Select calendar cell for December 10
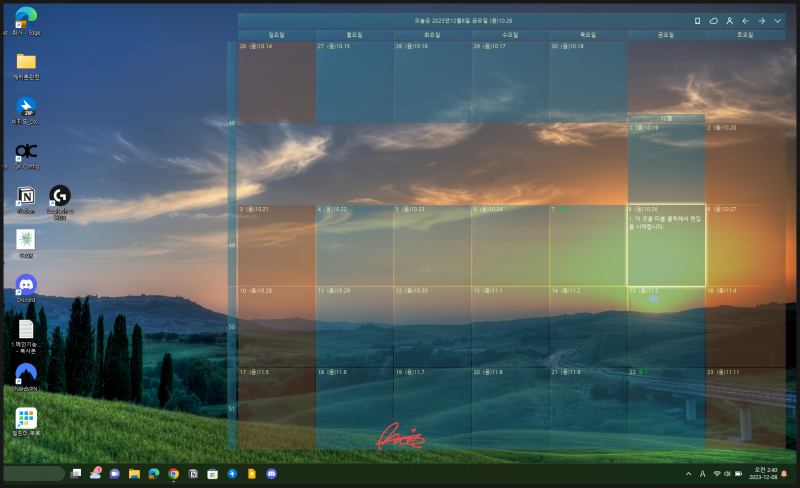The height and width of the screenshot is (488, 800). pyautogui.click(x=277, y=327)
